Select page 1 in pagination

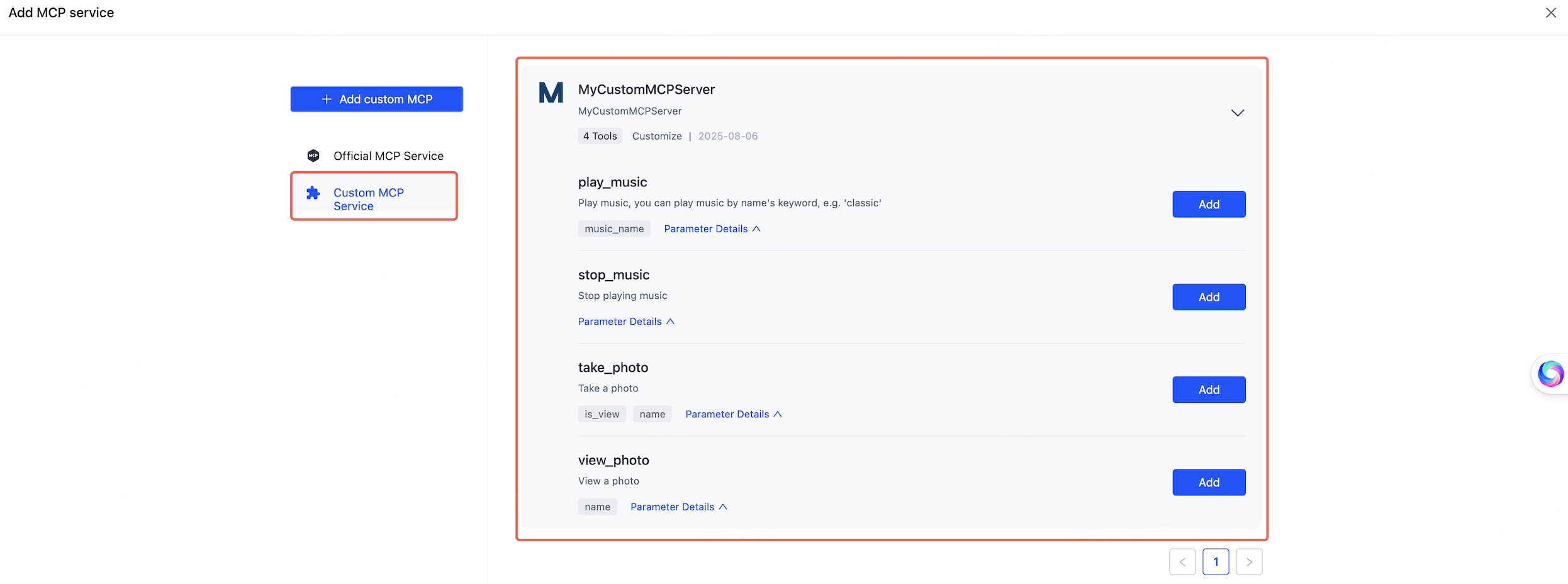pyautogui.click(x=1216, y=562)
